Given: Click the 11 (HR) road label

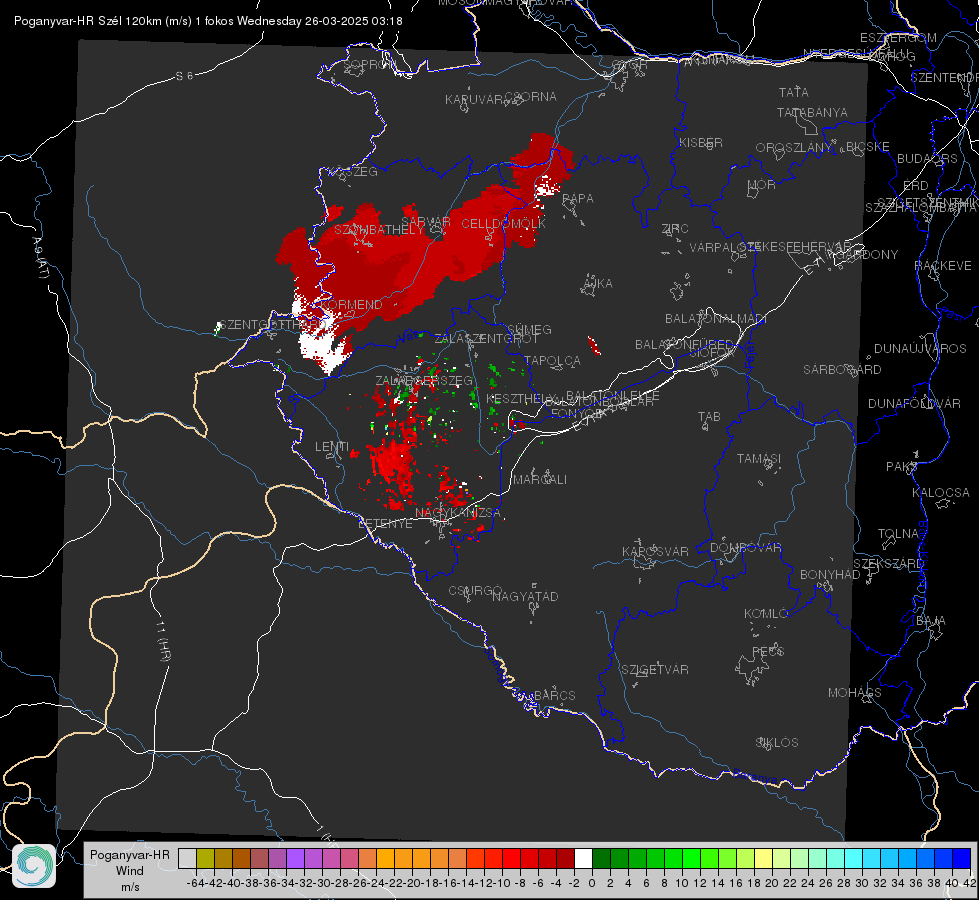Looking at the screenshot, I should point(162,641).
